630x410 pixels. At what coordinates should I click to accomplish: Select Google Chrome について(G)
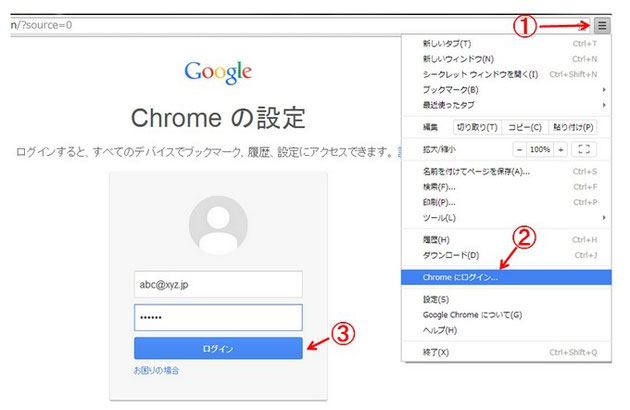click(x=506, y=315)
